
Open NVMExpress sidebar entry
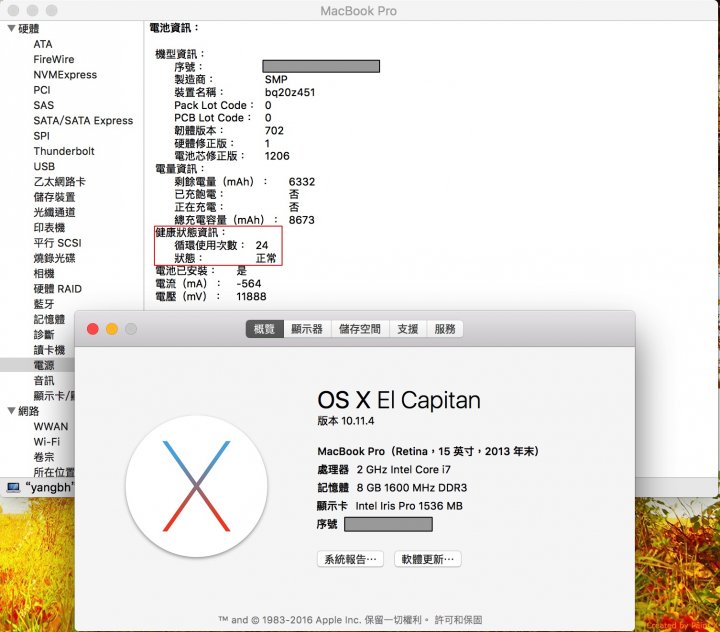pos(65,74)
